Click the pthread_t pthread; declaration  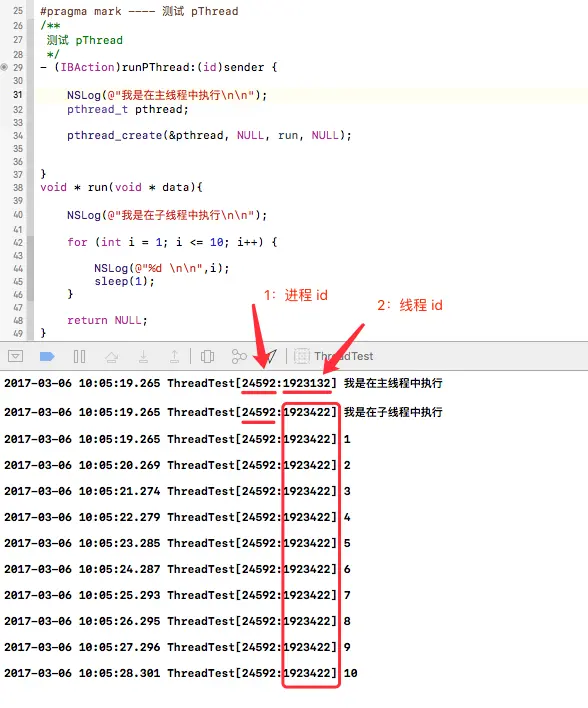[x=127, y=110]
